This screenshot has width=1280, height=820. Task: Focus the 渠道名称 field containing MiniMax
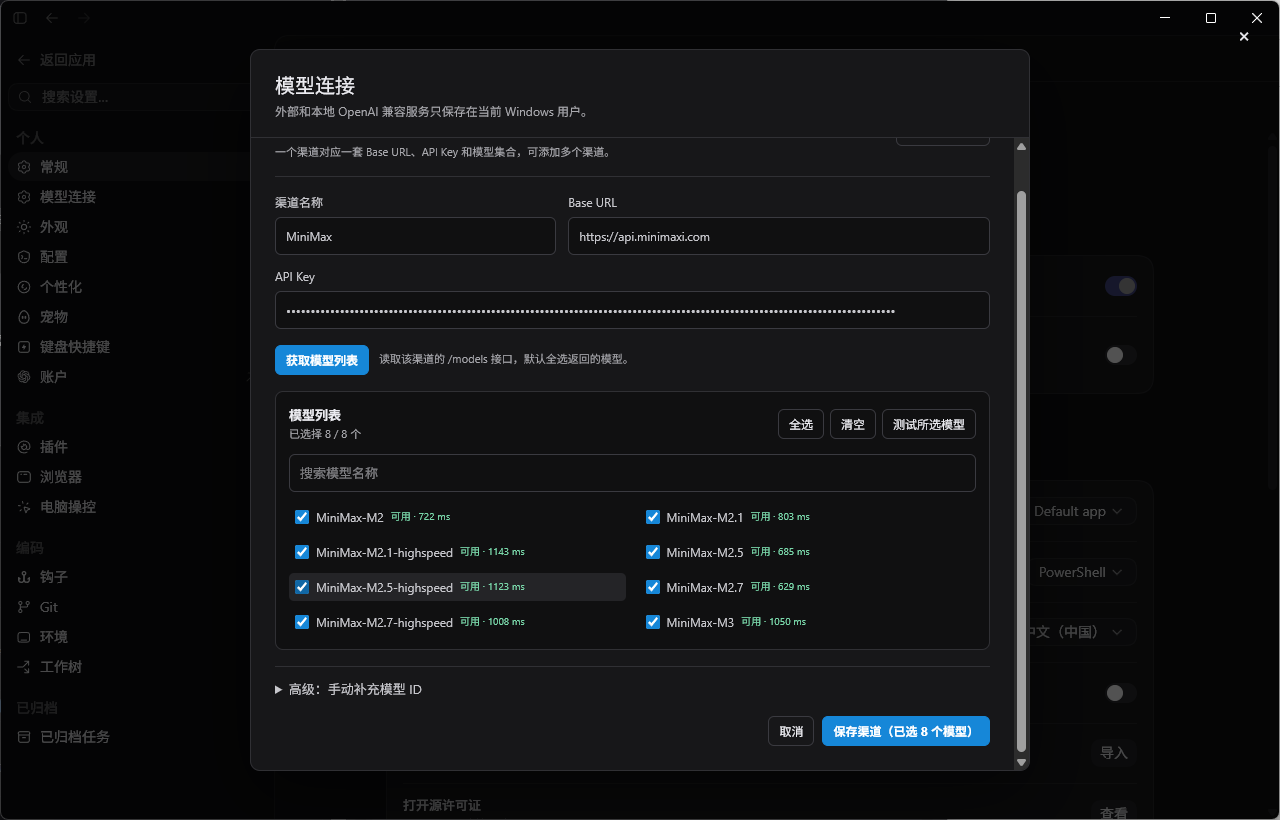415,236
